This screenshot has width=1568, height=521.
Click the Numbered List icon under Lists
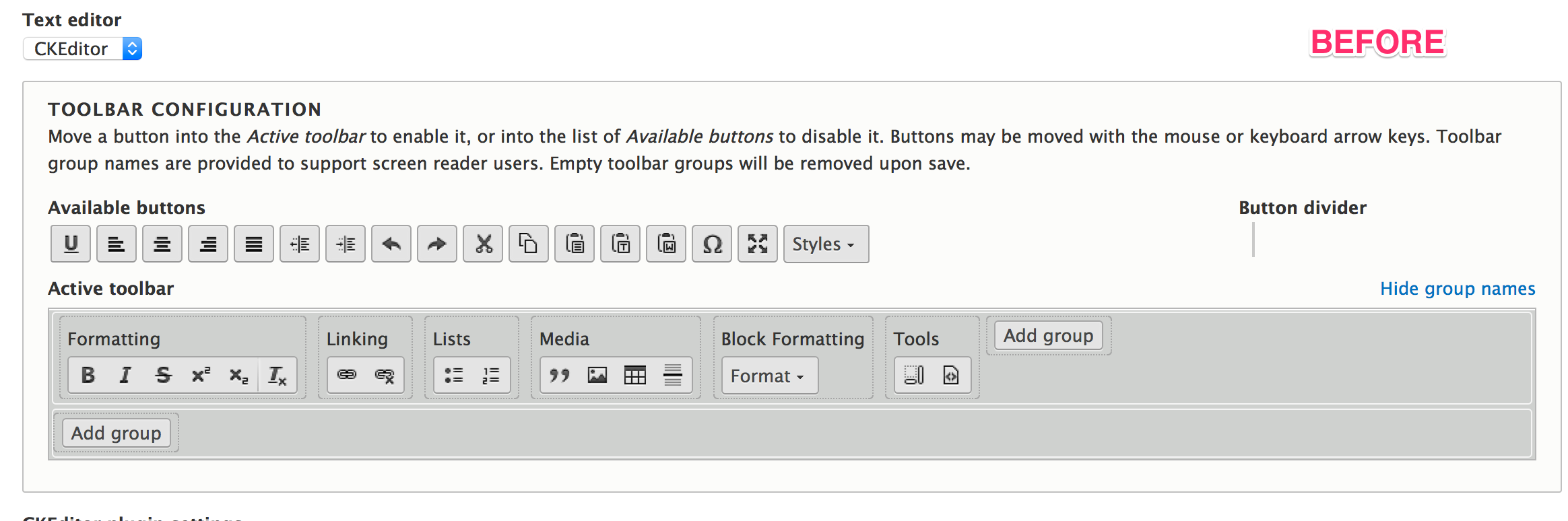[490, 375]
